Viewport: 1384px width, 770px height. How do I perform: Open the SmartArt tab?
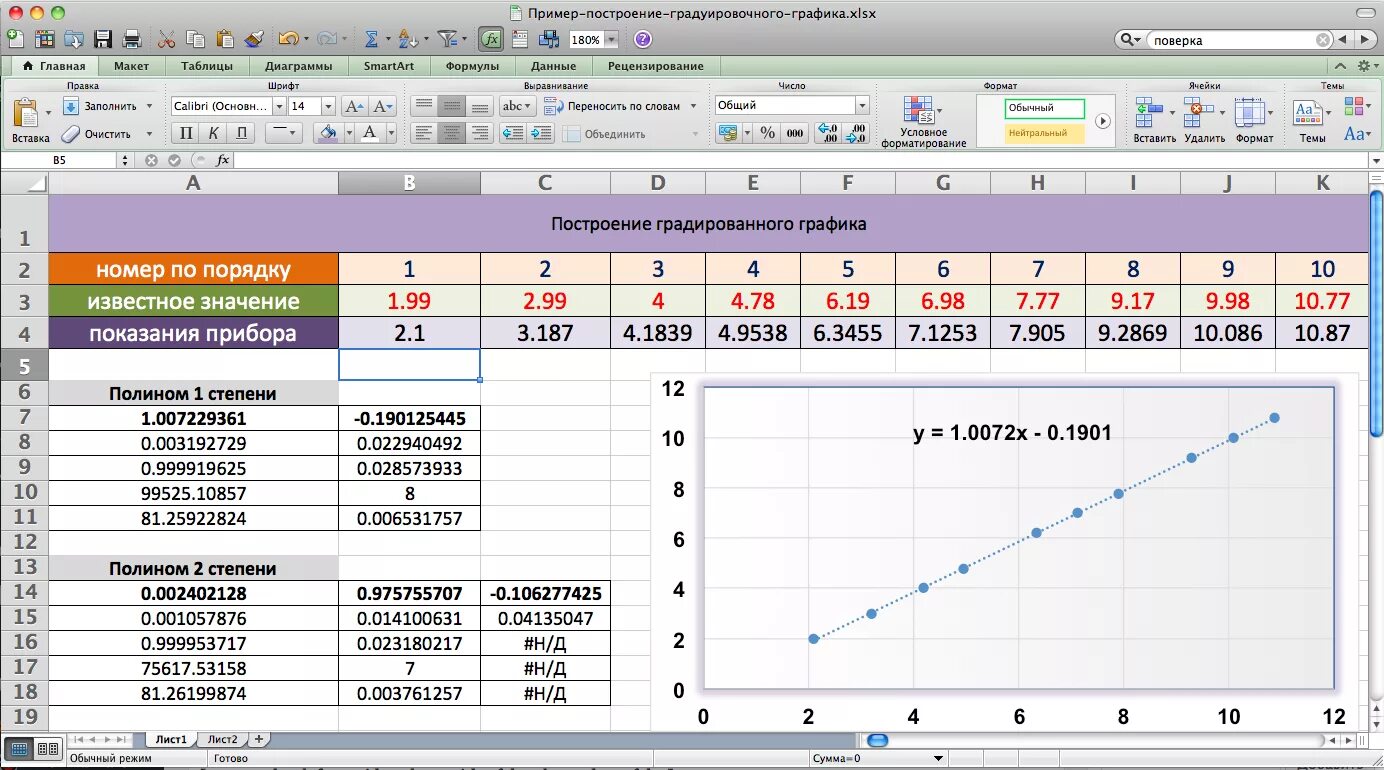coord(387,66)
